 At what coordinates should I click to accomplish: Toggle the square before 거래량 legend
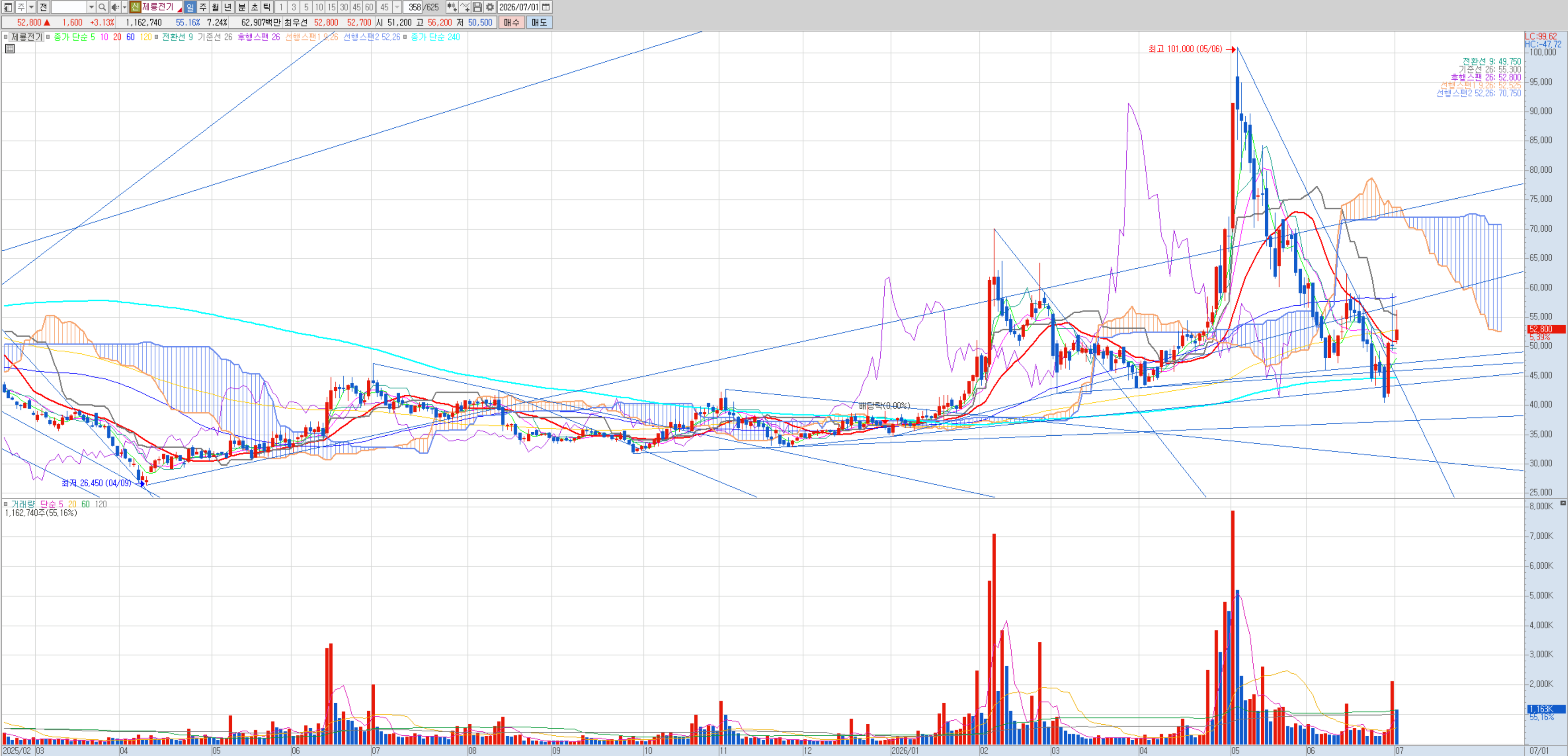(6, 504)
